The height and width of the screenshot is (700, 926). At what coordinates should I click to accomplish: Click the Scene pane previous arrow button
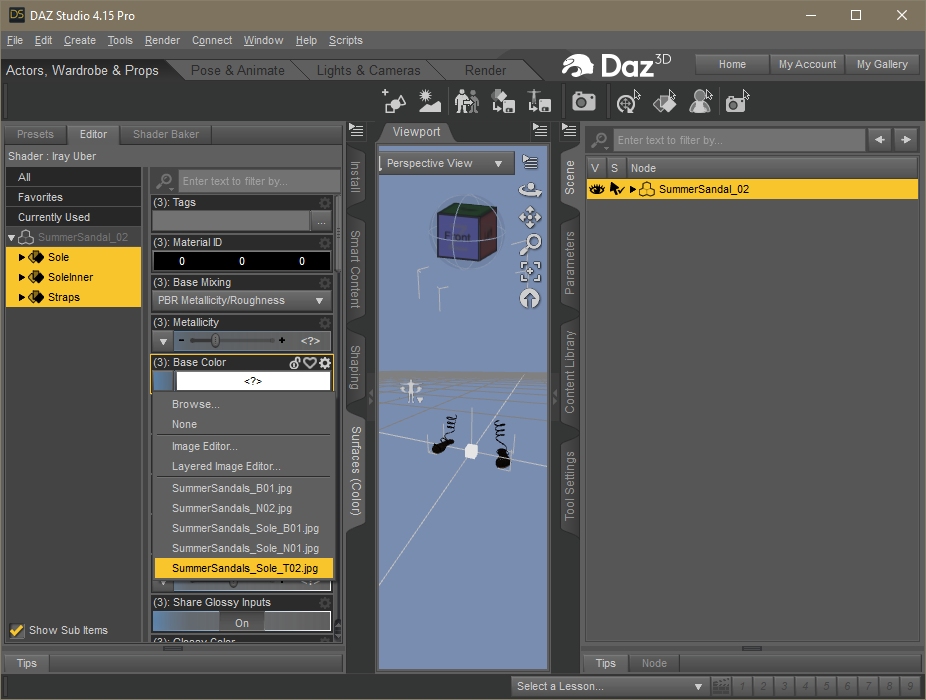880,140
